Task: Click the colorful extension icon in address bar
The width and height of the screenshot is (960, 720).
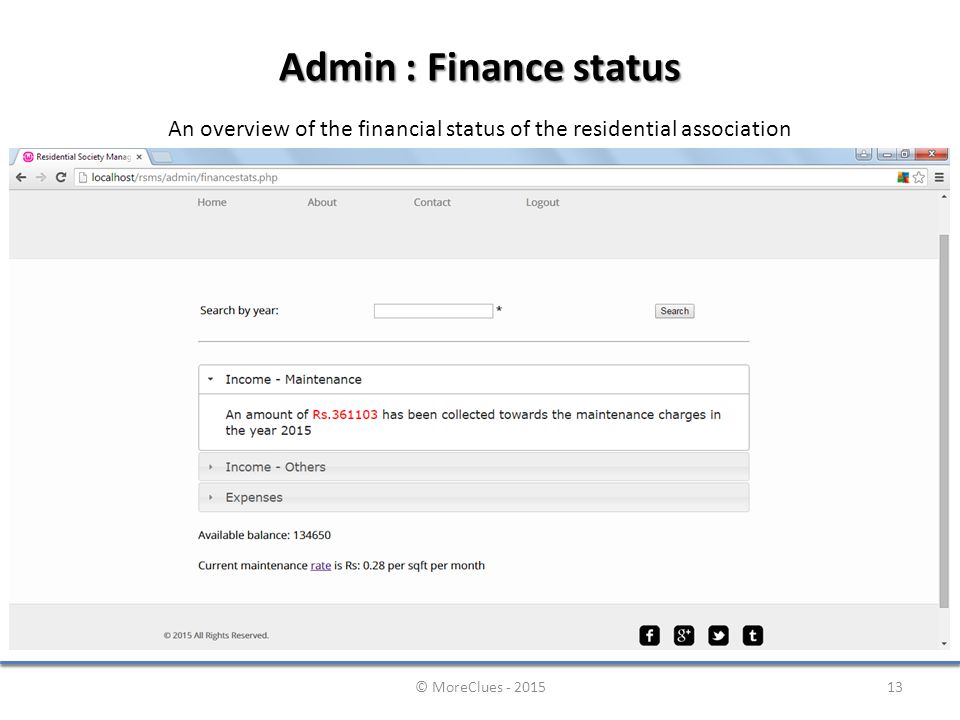Action: point(903,178)
